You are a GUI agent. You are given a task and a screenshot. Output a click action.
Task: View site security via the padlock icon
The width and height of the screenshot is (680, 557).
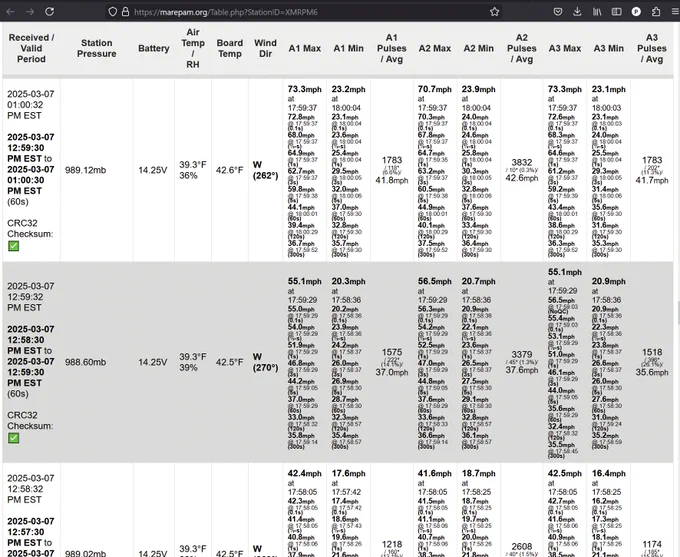click(x=125, y=12)
